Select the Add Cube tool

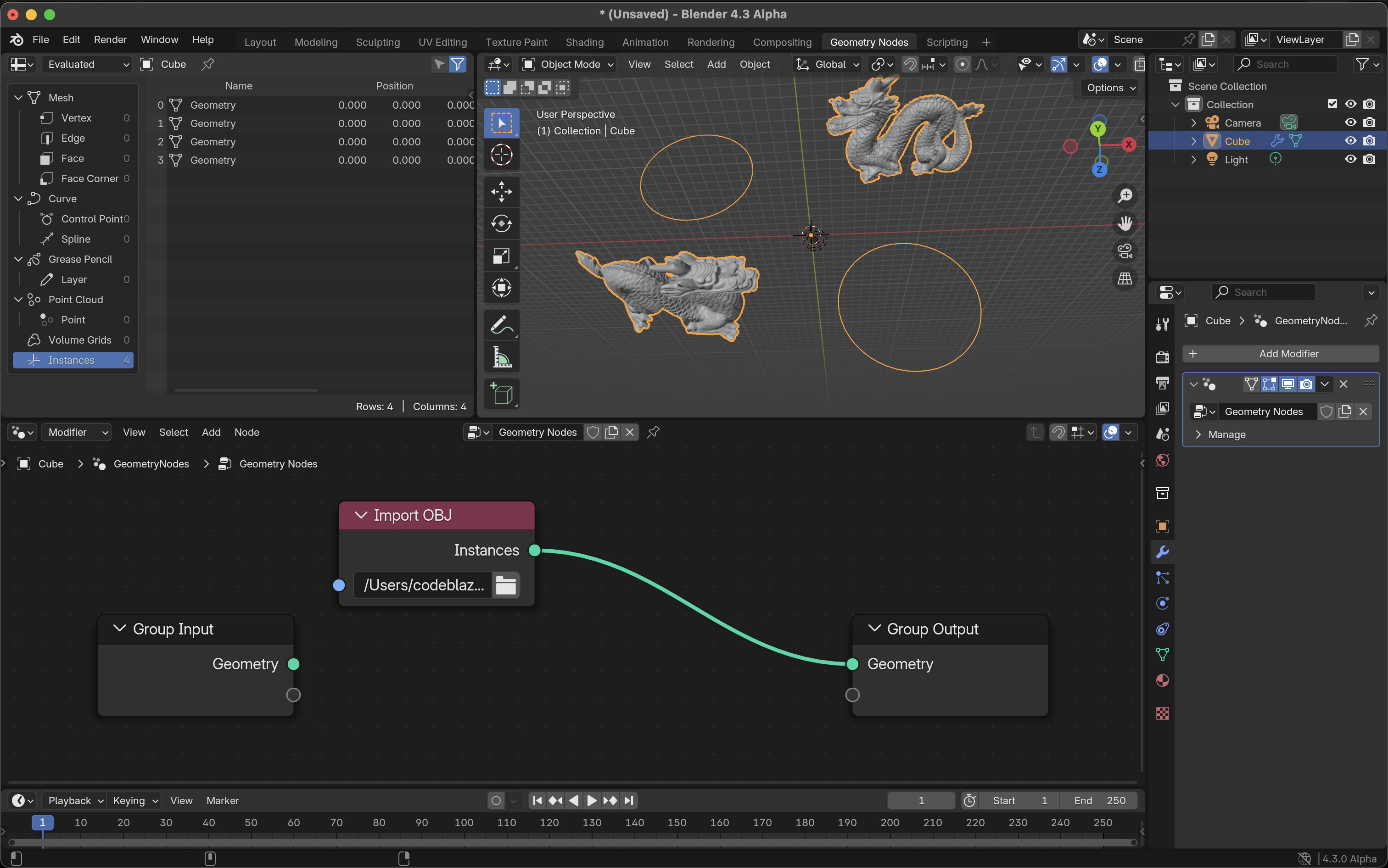[501, 395]
